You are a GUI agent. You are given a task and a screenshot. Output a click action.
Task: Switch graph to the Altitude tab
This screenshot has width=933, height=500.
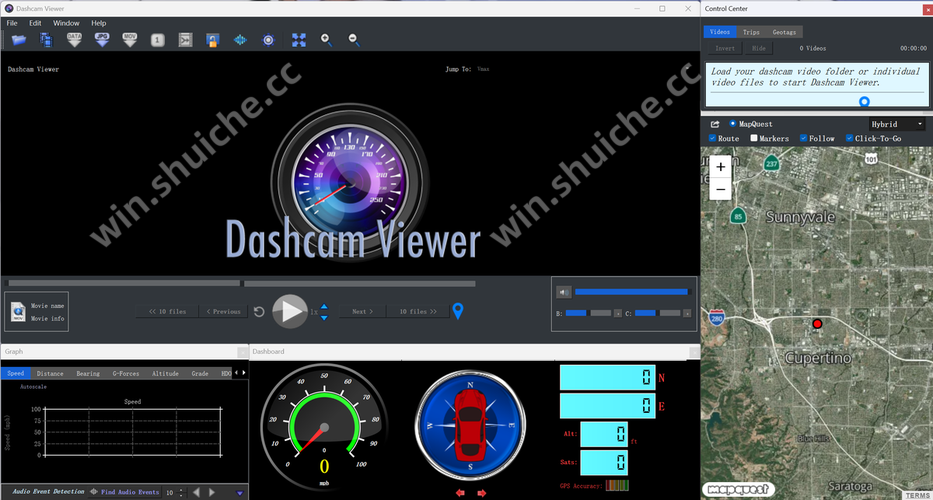pos(165,374)
